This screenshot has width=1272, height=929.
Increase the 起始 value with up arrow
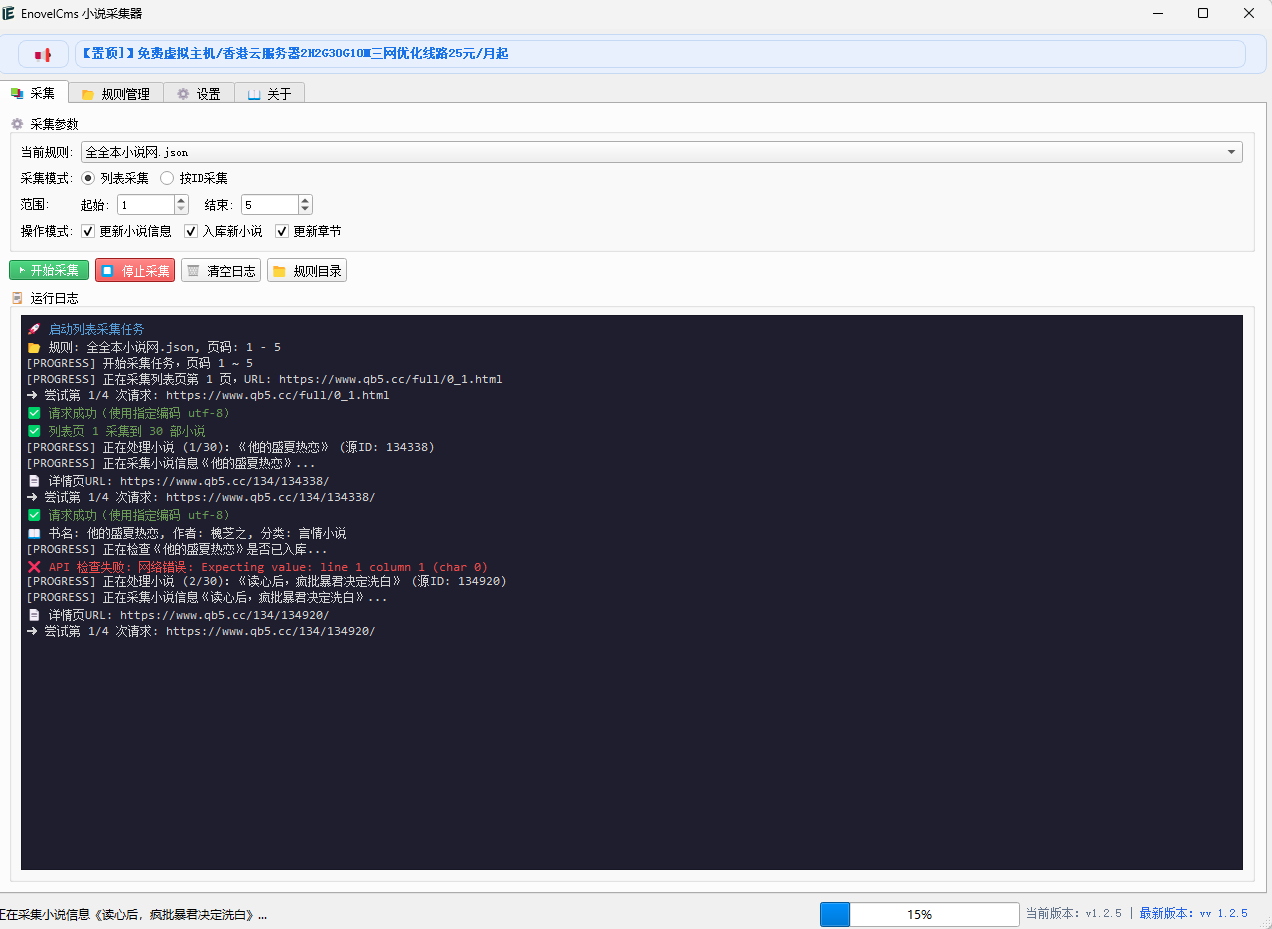(x=181, y=200)
